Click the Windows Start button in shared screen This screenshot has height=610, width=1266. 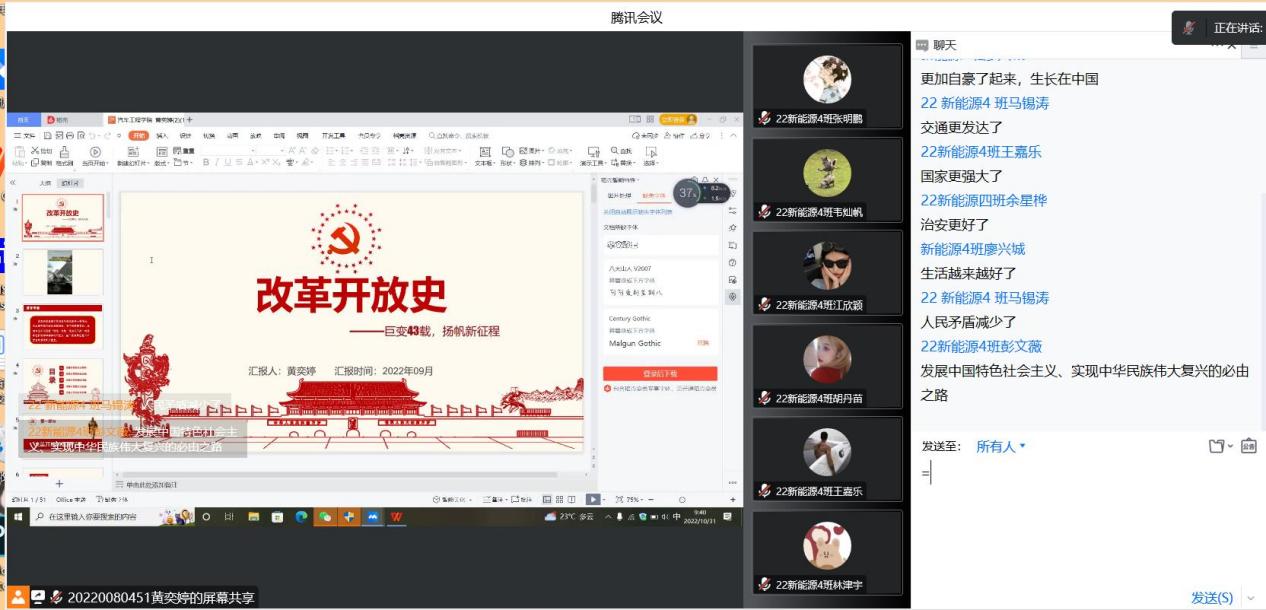coord(18,517)
